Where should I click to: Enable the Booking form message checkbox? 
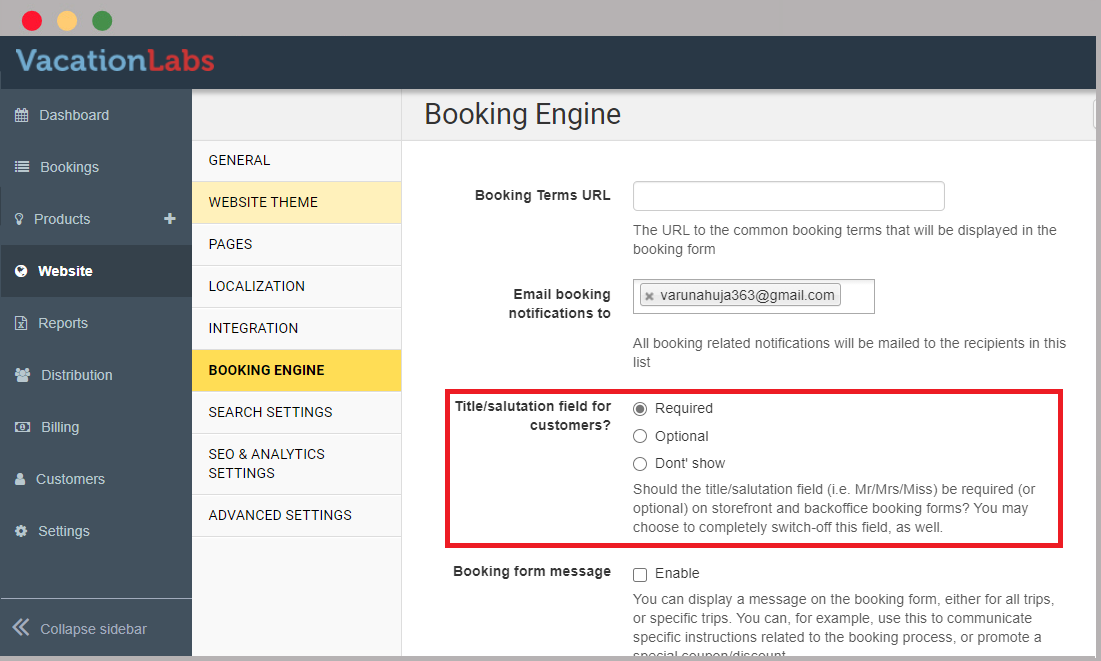[640, 574]
